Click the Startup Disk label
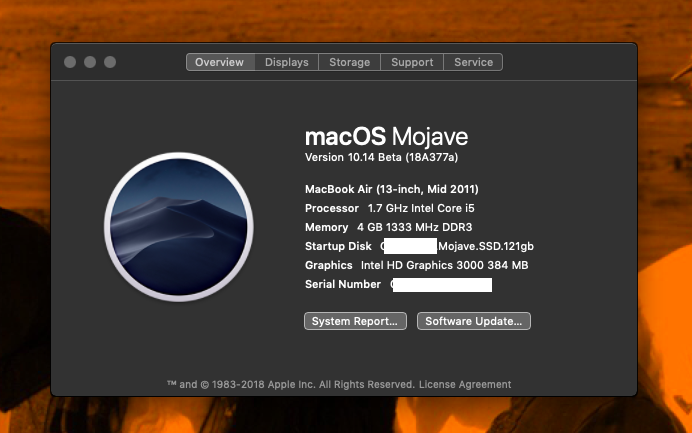This screenshot has height=433, width=692. [338, 246]
